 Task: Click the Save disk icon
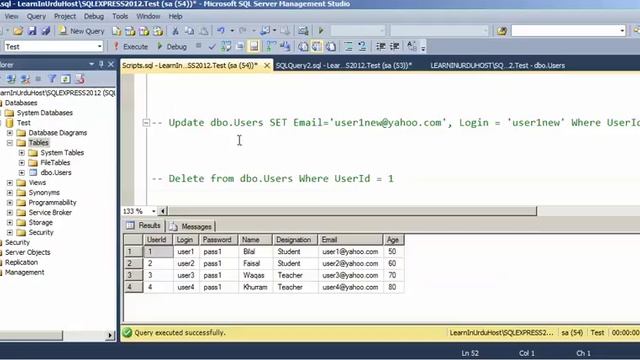tap(32, 31)
